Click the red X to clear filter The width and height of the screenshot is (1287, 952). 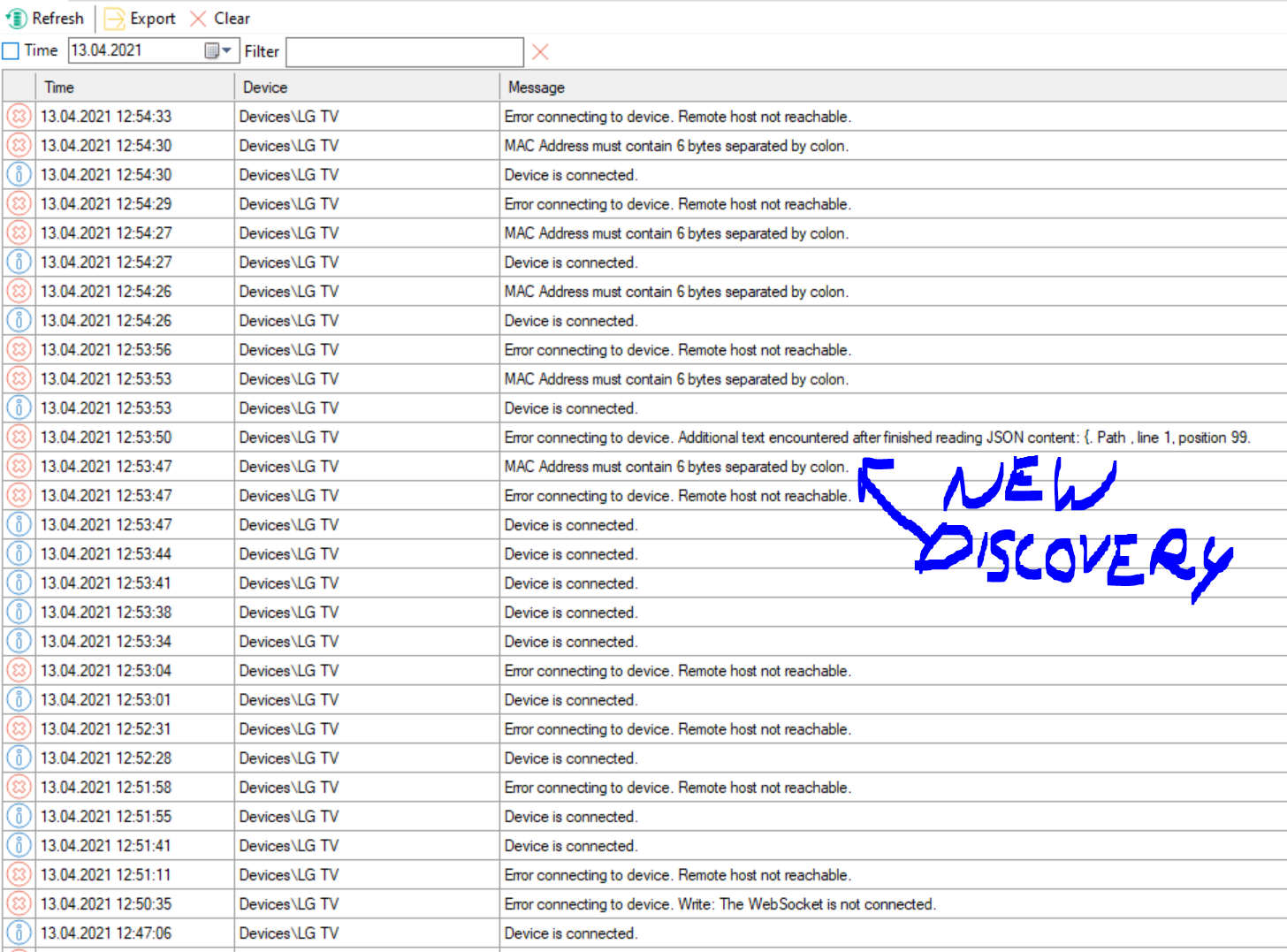click(x=540, y=52)
